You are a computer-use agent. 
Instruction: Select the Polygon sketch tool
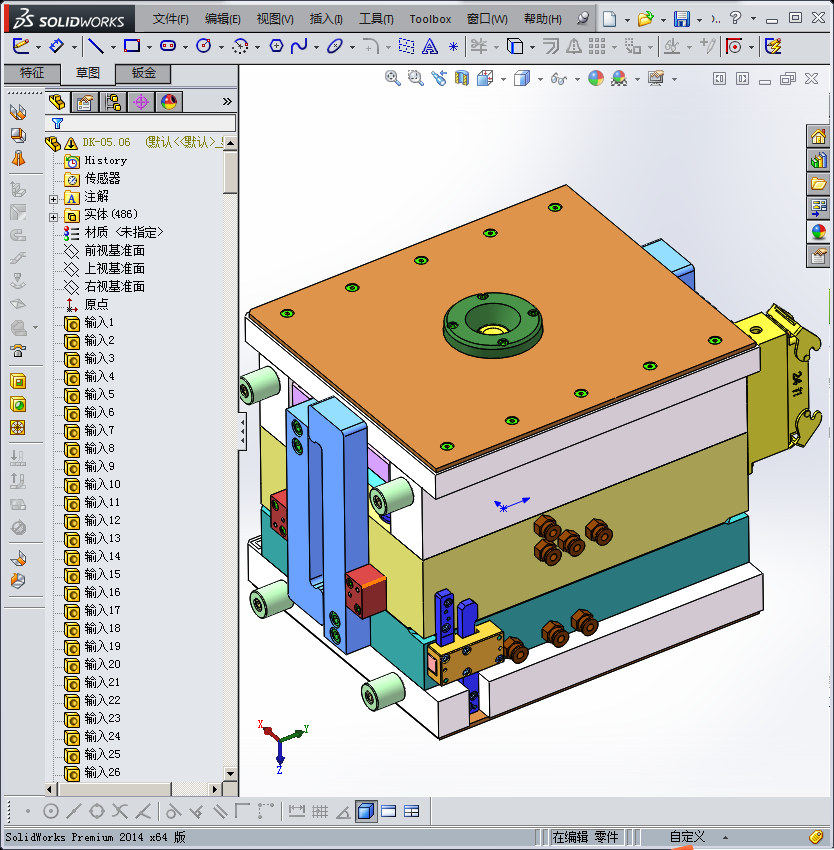tap(276, 46)
